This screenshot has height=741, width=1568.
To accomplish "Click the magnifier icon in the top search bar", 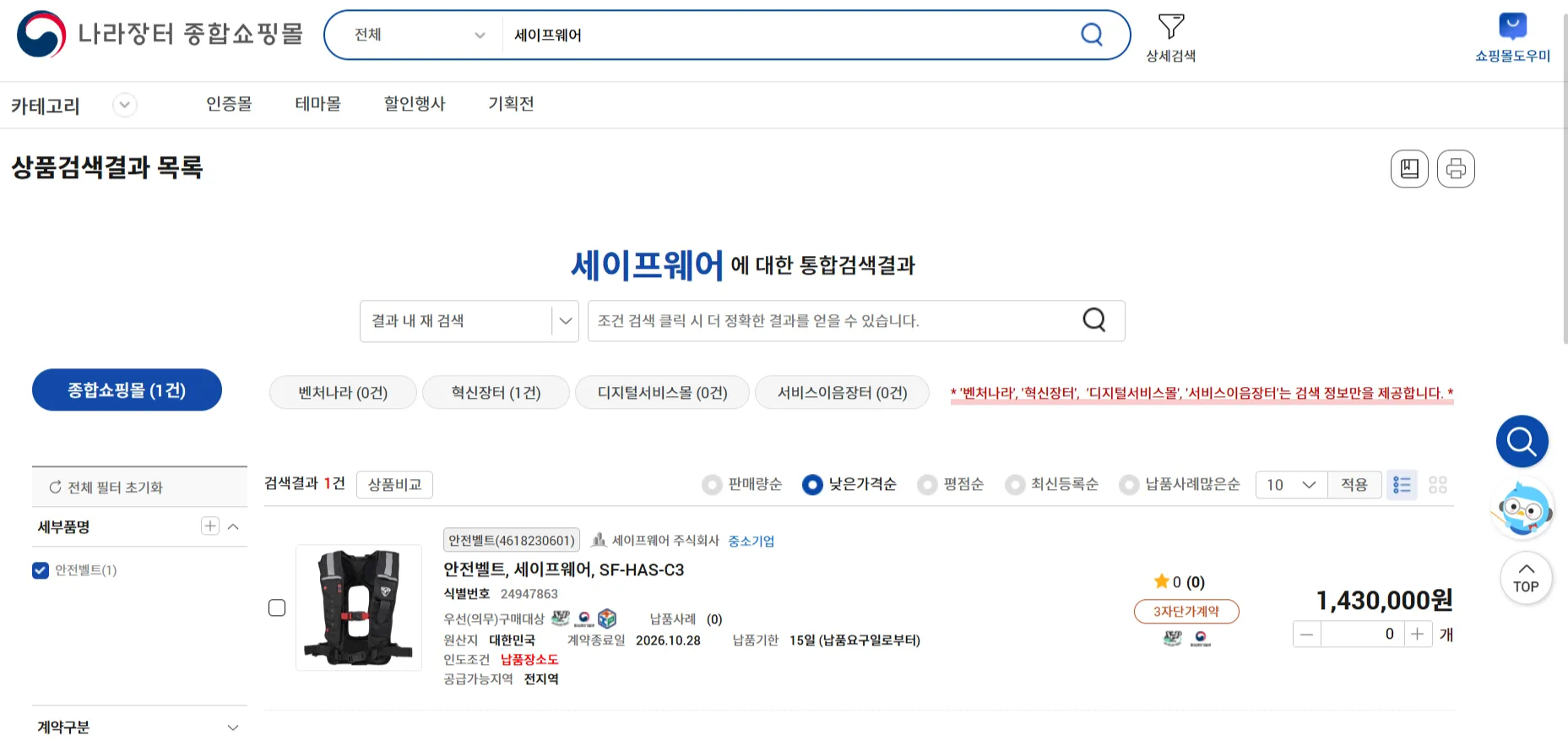I will (x=1092, y=35).
